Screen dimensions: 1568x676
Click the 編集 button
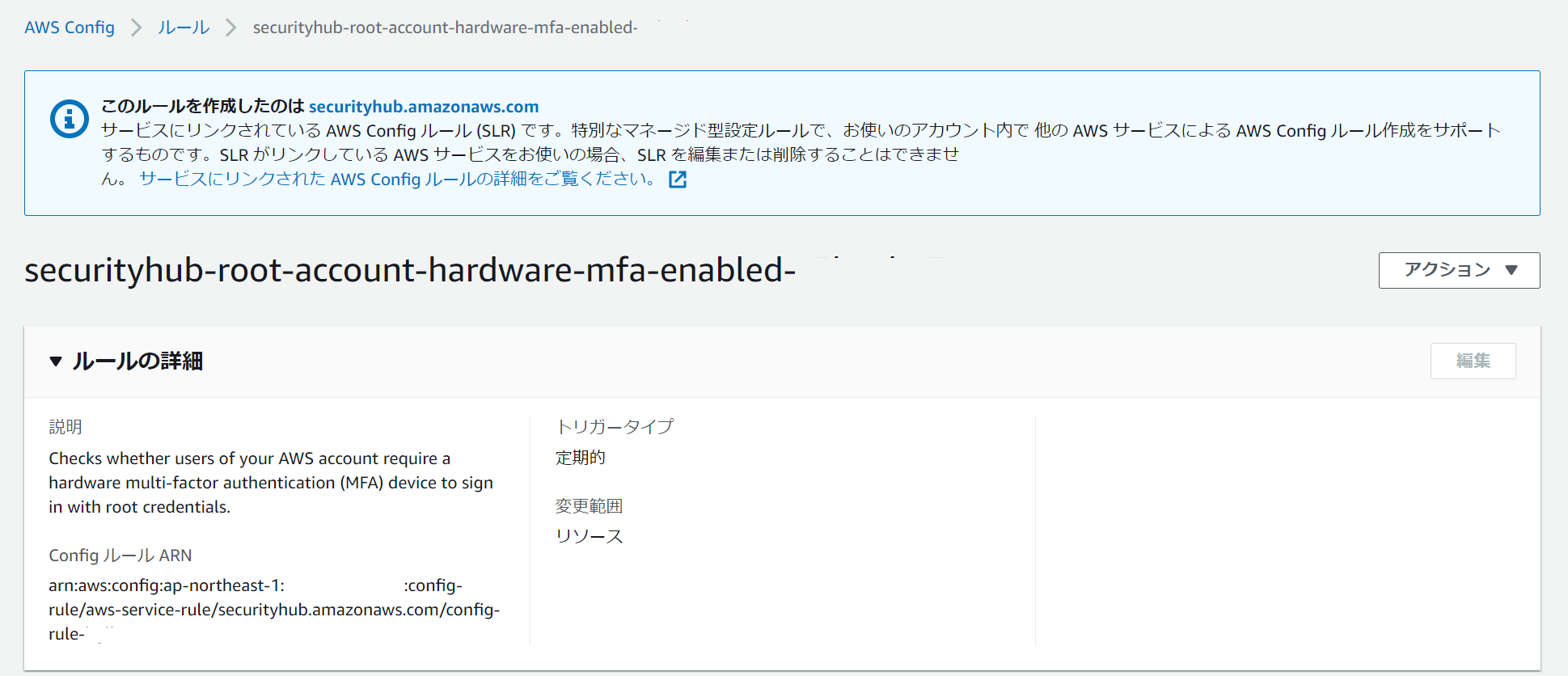(1473, 361)
